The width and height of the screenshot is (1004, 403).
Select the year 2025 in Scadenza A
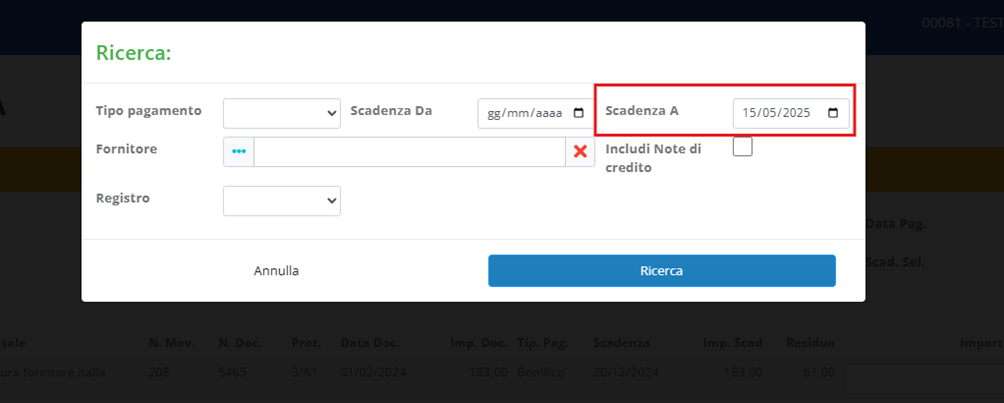point(796,114)
